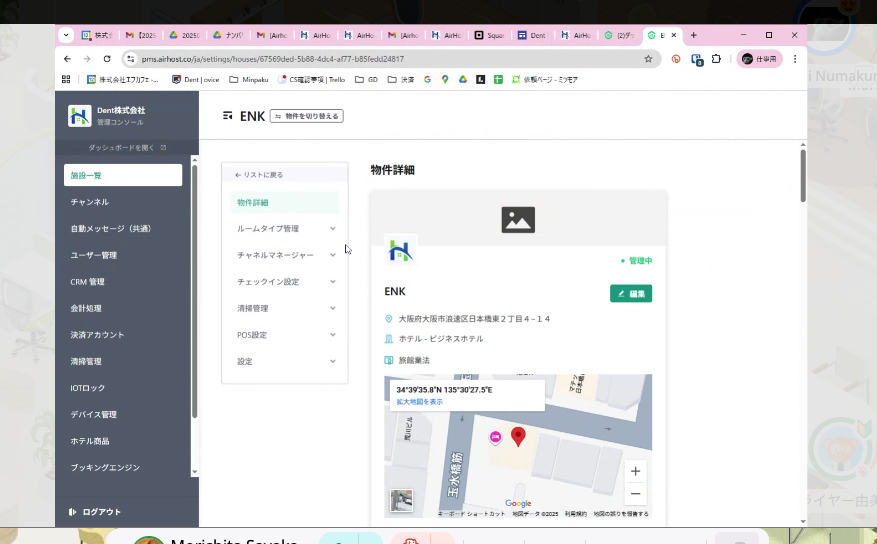The image size is (877, 544).
Task: Click the 物件を切り替える switch property button
Action: coord(307,116)
